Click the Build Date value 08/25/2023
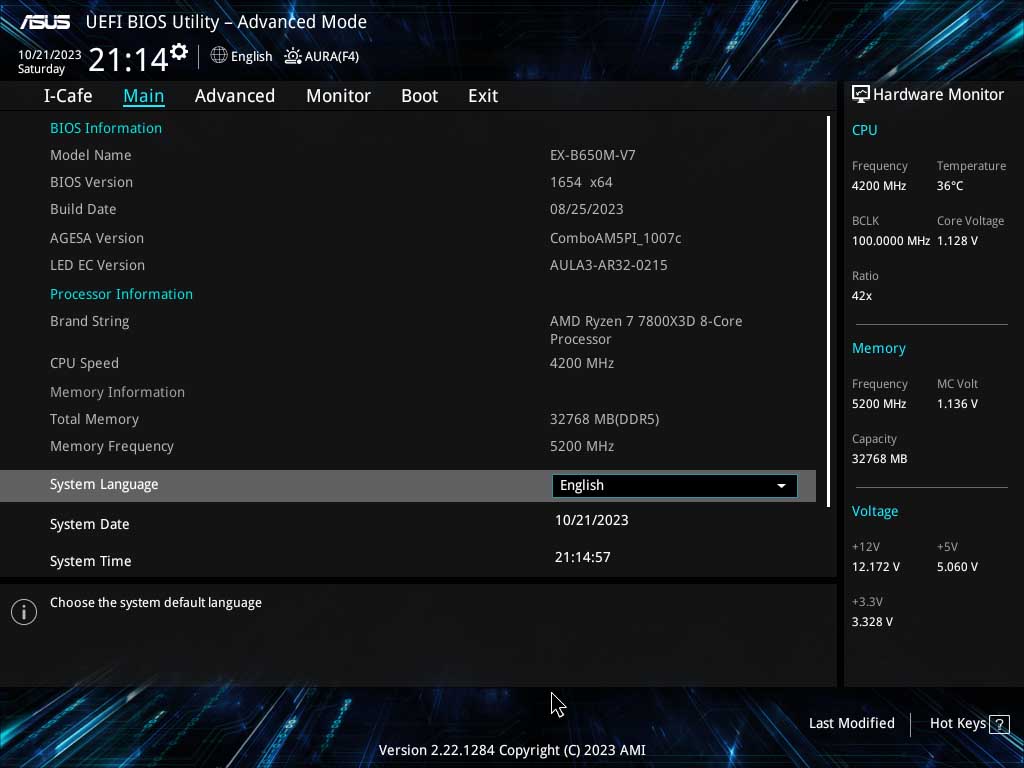 tap(586, 209)
